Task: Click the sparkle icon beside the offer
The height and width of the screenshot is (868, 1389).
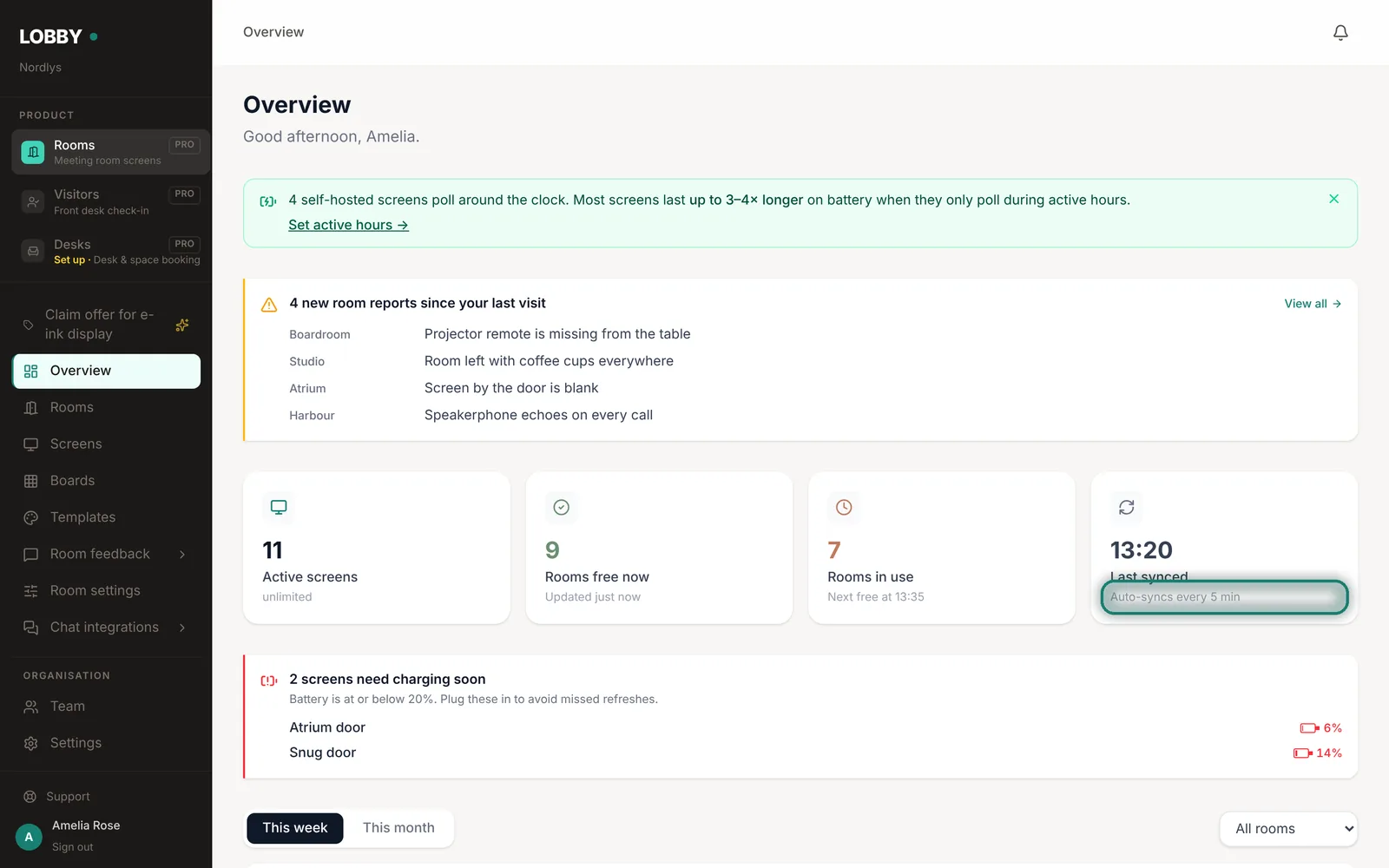Action: (x=182, y=325)
